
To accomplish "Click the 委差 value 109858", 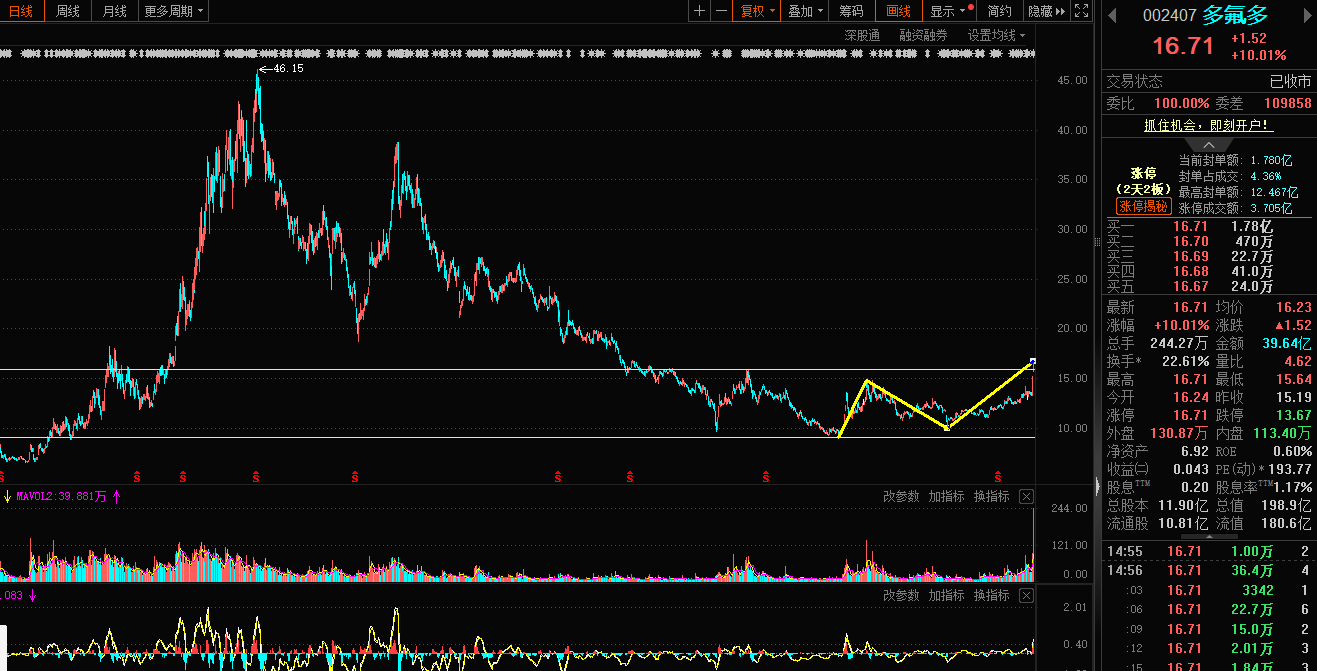I will pyautogui.click(x=1287, y=103).
